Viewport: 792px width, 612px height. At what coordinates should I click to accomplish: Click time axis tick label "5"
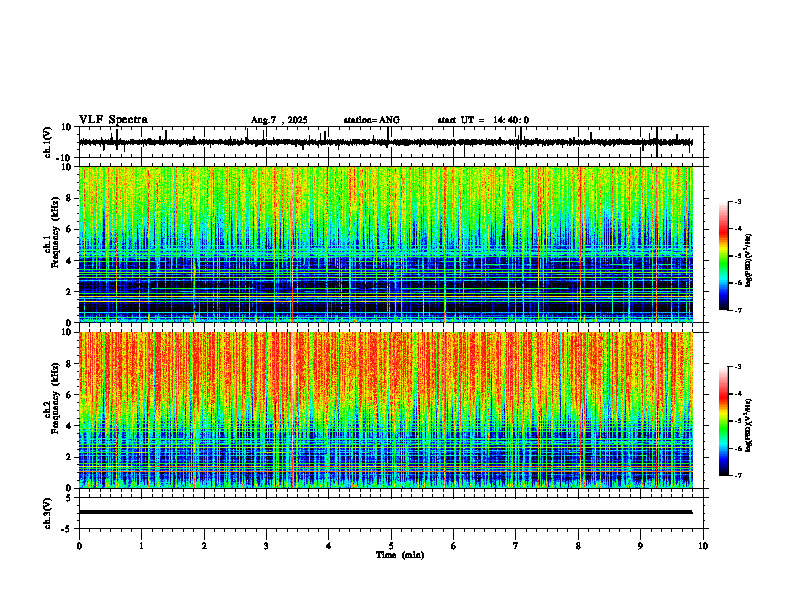(x=391, y=546)
